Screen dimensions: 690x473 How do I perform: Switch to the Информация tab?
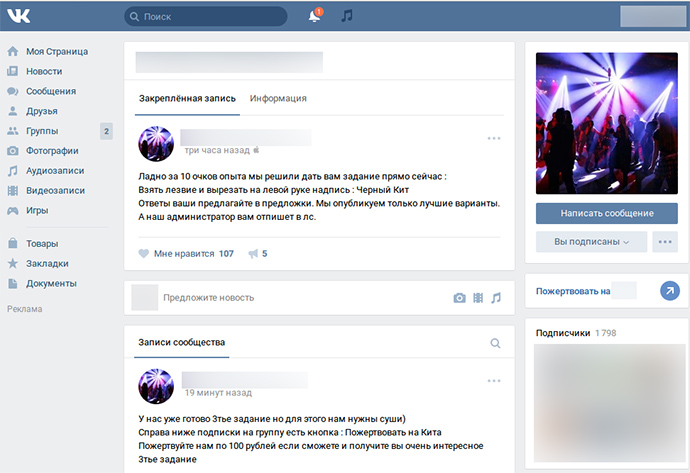point(278,99)
